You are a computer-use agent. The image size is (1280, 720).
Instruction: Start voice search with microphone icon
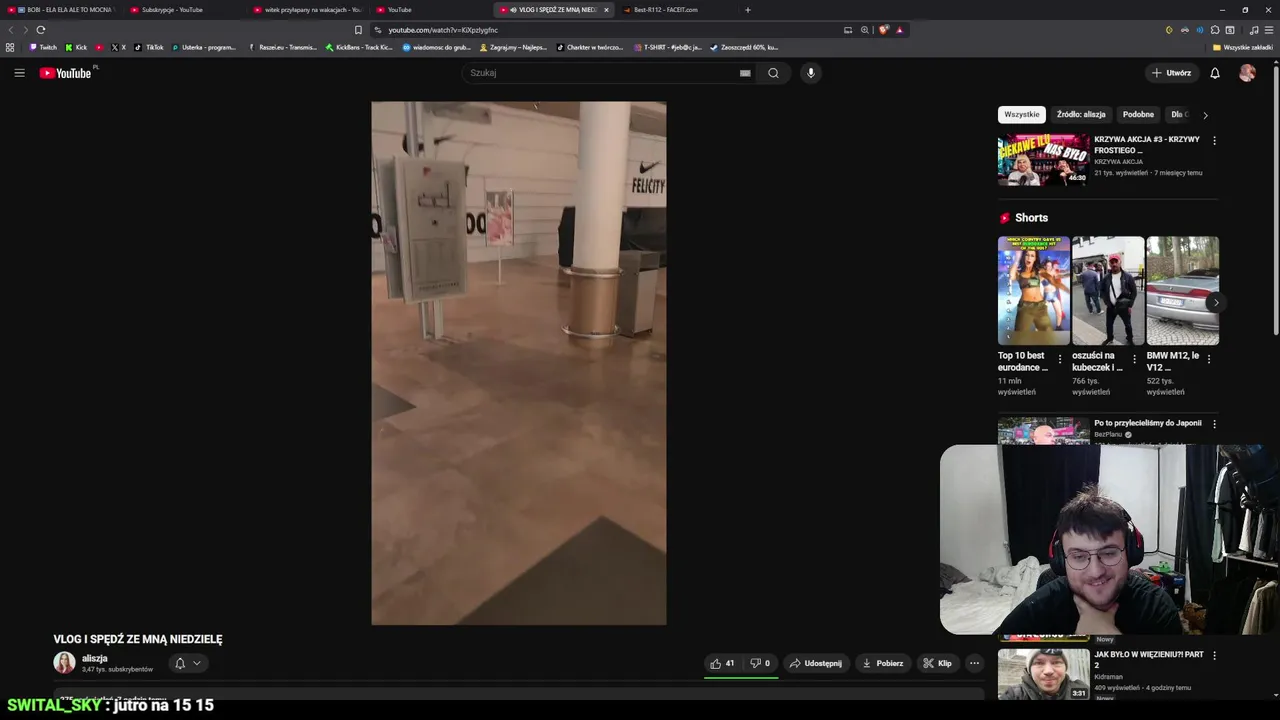[811, 73]
